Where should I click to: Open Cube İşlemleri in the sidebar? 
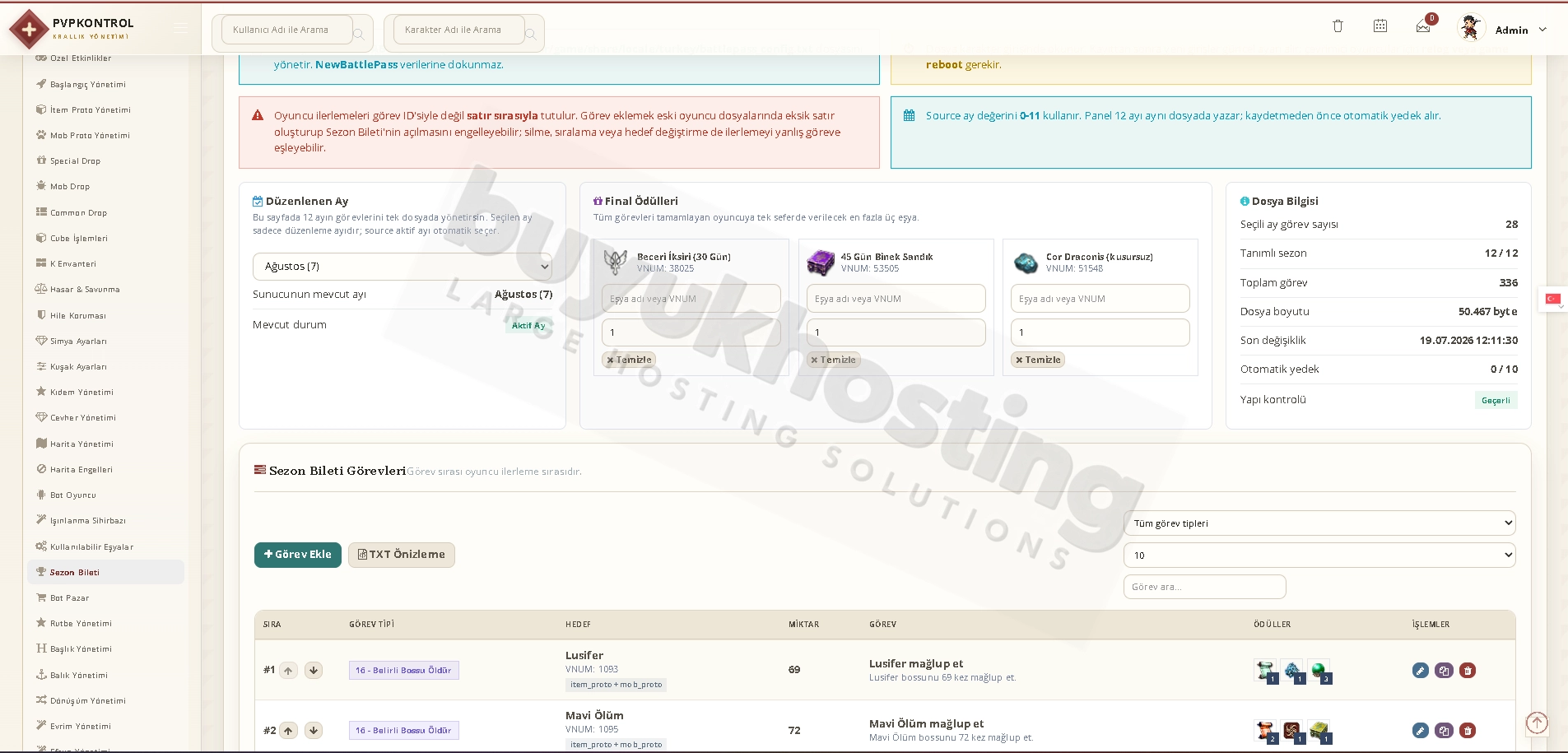point(79,238)
